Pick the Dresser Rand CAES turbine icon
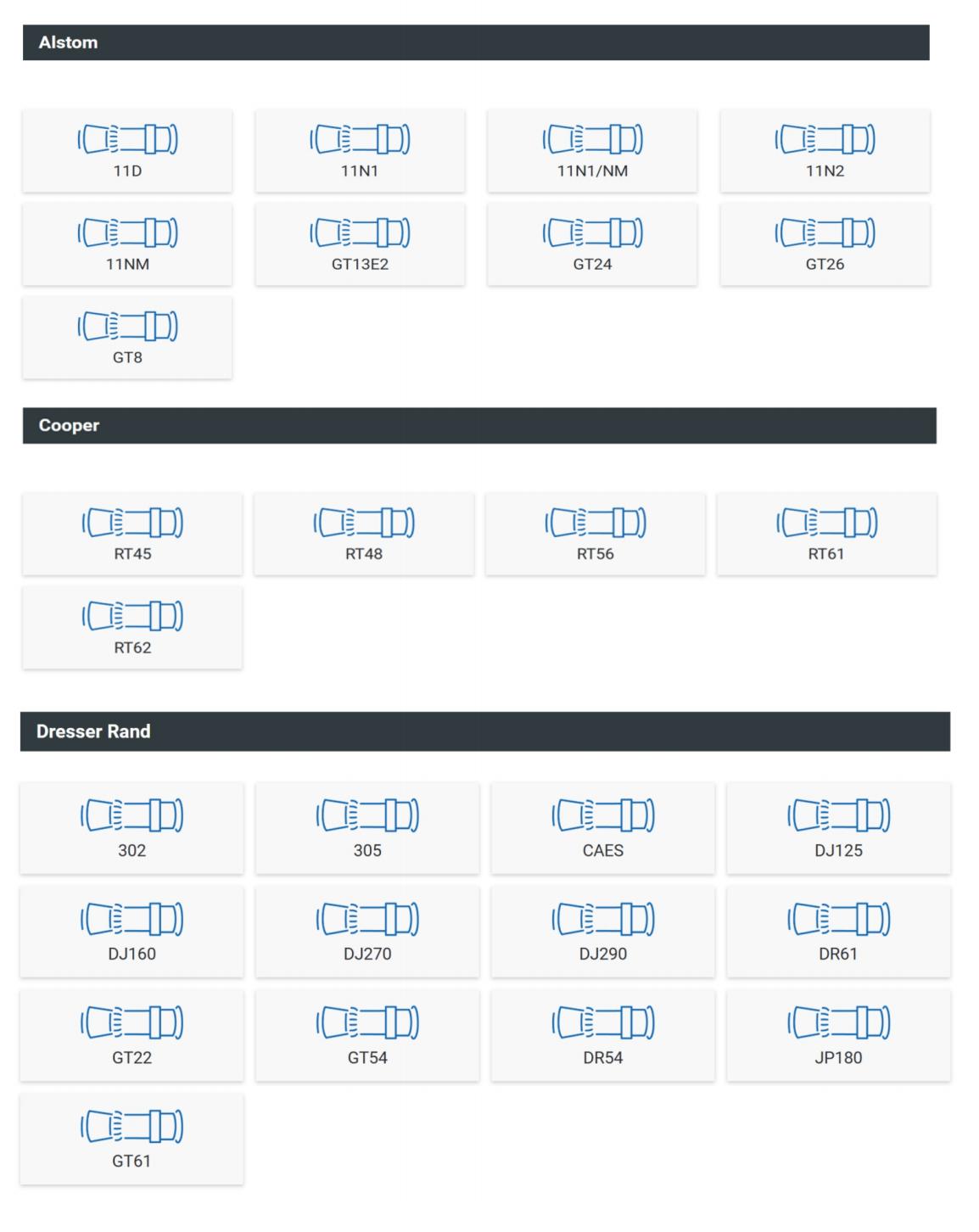This screenshot has height=1232, width=979. point(603,815)
